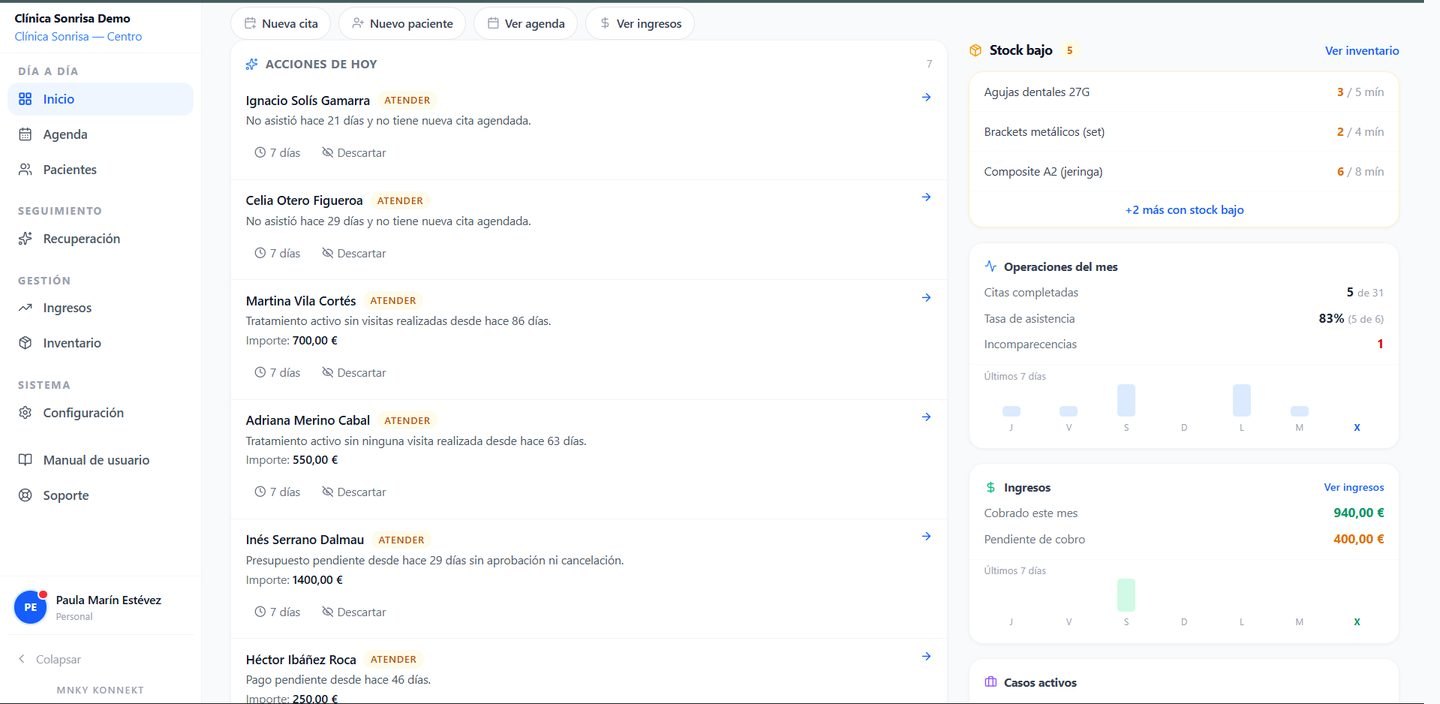Click ATENDER tag for Ignacio Solís Gamarra
Image resolution: width=1440 pixels, height=704 pixels.
click(x=407, y=100)
